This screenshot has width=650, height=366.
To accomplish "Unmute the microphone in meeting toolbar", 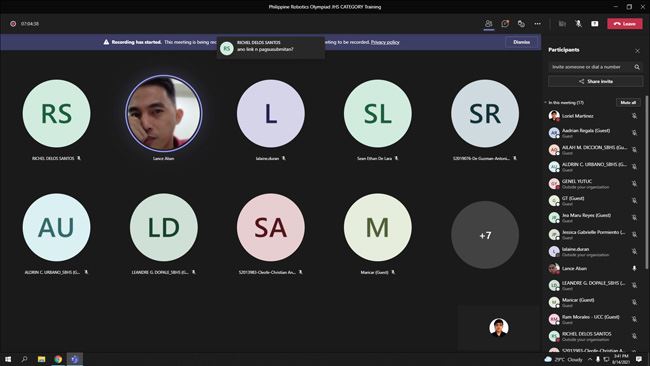I will (578, 24).
